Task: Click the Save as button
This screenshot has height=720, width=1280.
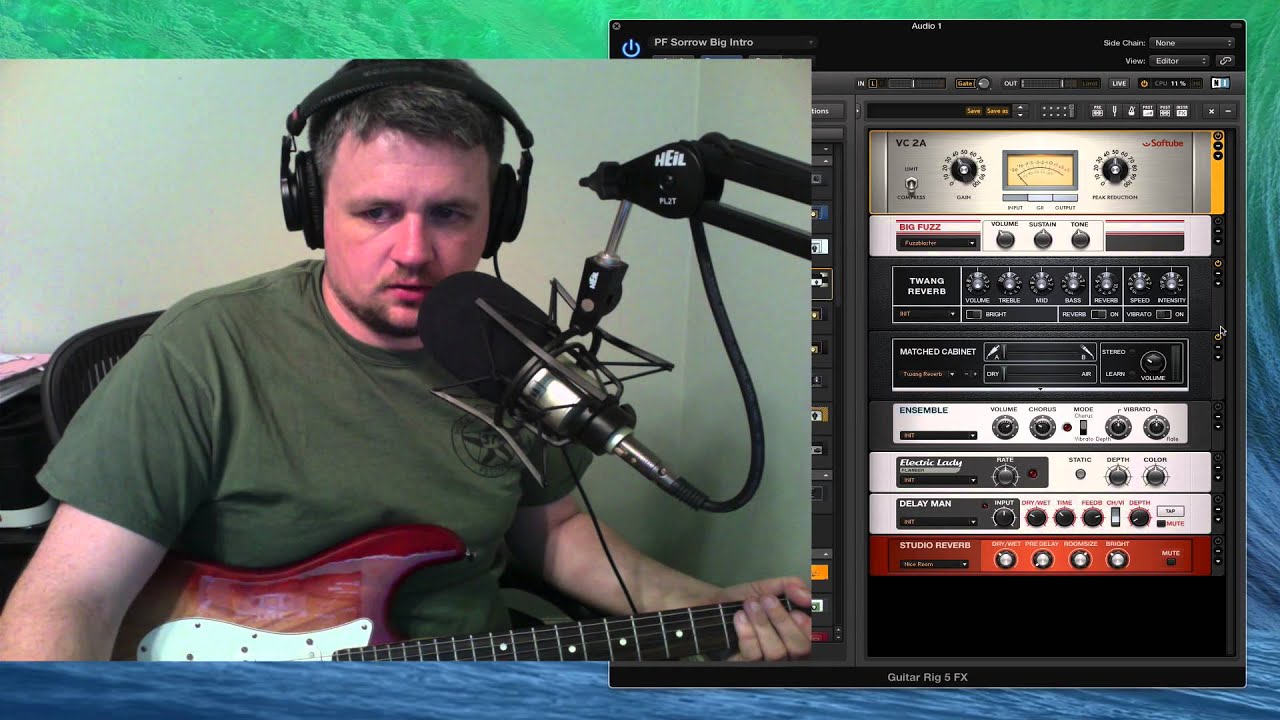Action: coord(997,111)
